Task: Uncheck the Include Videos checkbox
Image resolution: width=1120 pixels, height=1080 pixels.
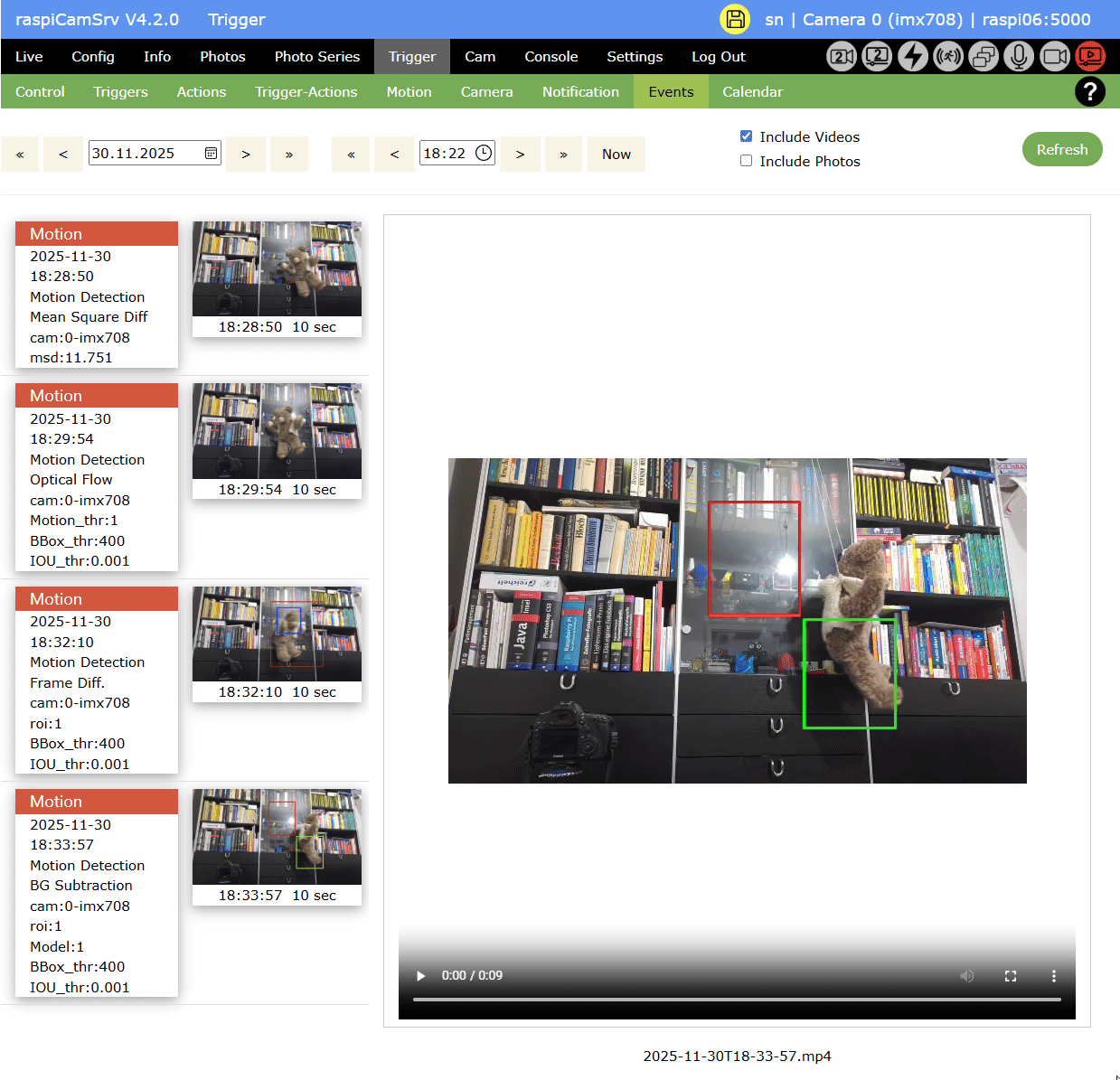Action: coord(746,136)
